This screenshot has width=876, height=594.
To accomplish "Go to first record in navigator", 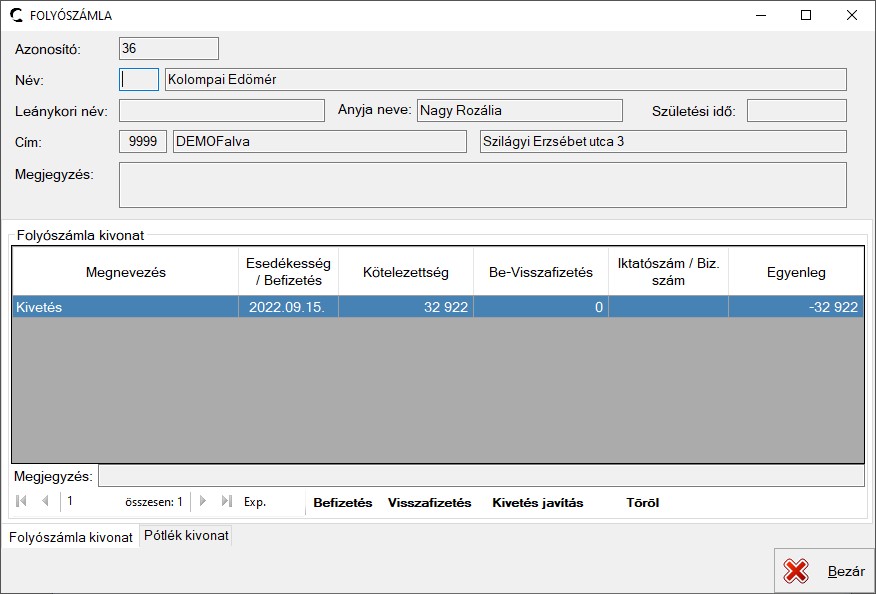I will point(22,502).
